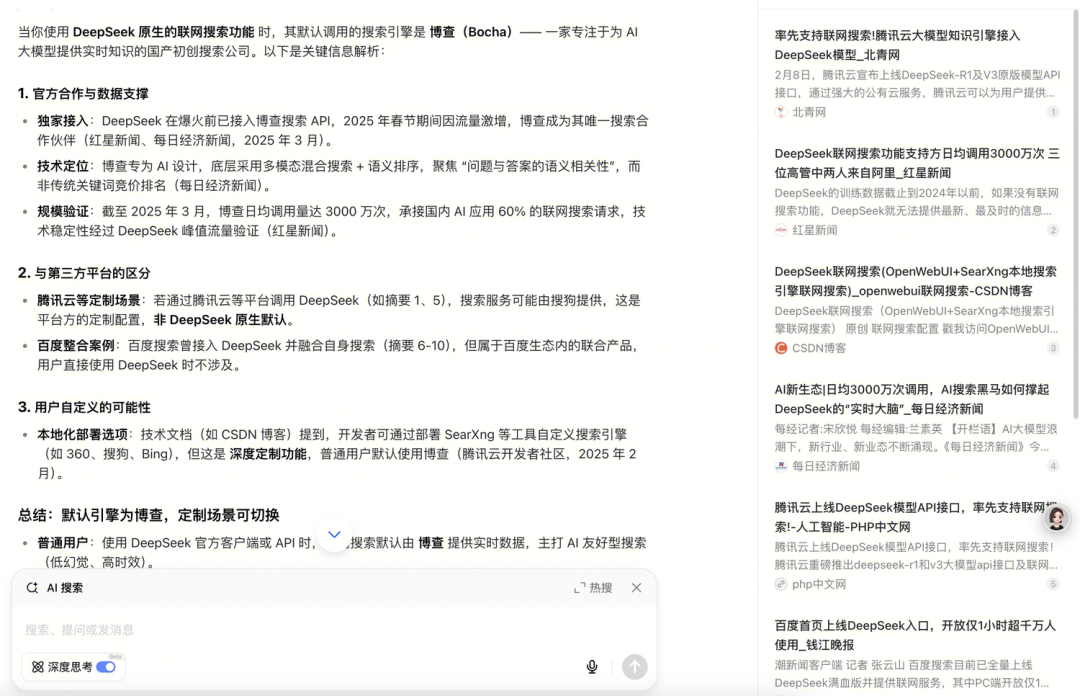Image resolution: width=1080 pixels, height=696 pixels.
Task: Click reference number 2 badge
Action: pos(1053,230)
